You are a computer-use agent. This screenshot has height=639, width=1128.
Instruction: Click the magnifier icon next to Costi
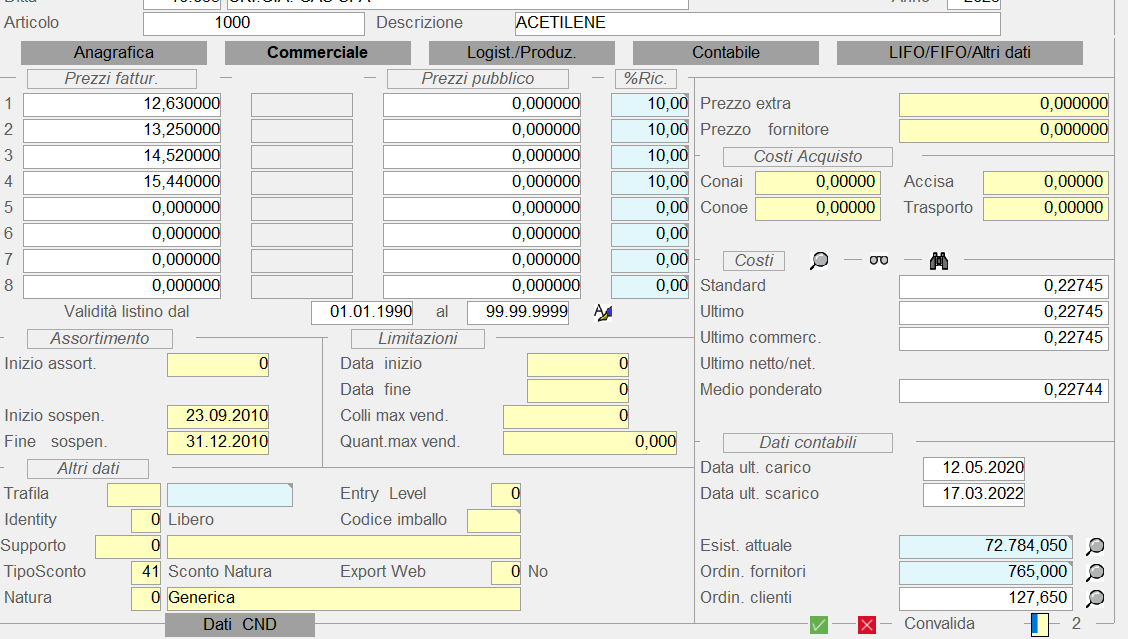[x=819, y=261]
